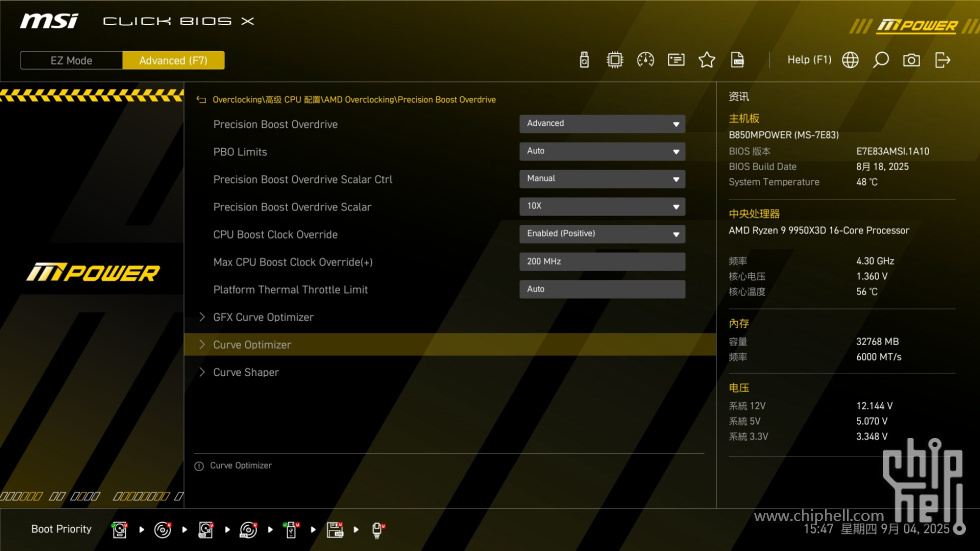Click the 6000 MT/s memory frequency value
The height and width of the screenshot is (551, 980).
(879, 357)
